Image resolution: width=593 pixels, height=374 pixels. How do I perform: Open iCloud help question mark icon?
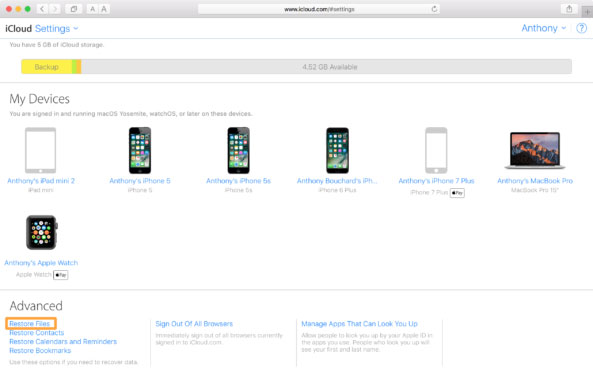[x=581, y=28]
